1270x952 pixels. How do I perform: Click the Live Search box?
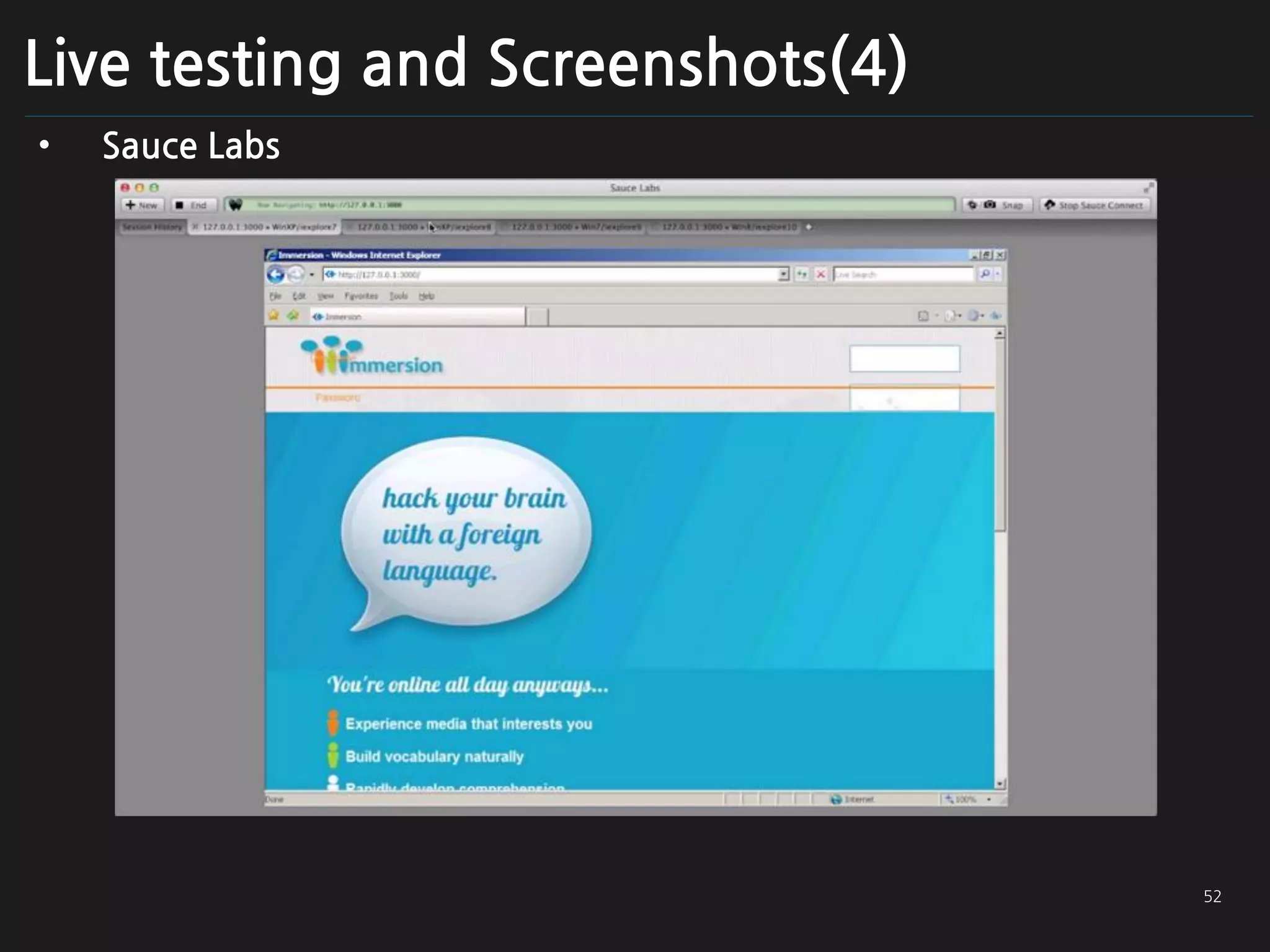pyautogui.click(x=903, y=274)
